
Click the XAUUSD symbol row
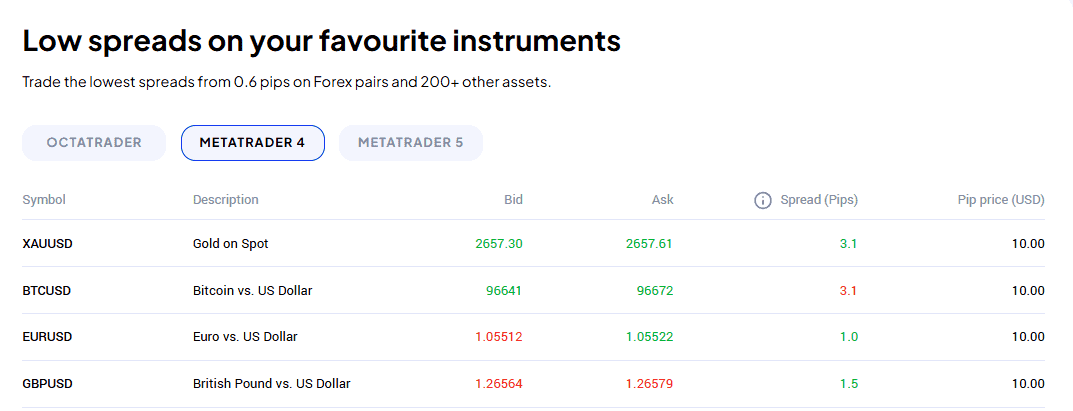tap(47, 243)
